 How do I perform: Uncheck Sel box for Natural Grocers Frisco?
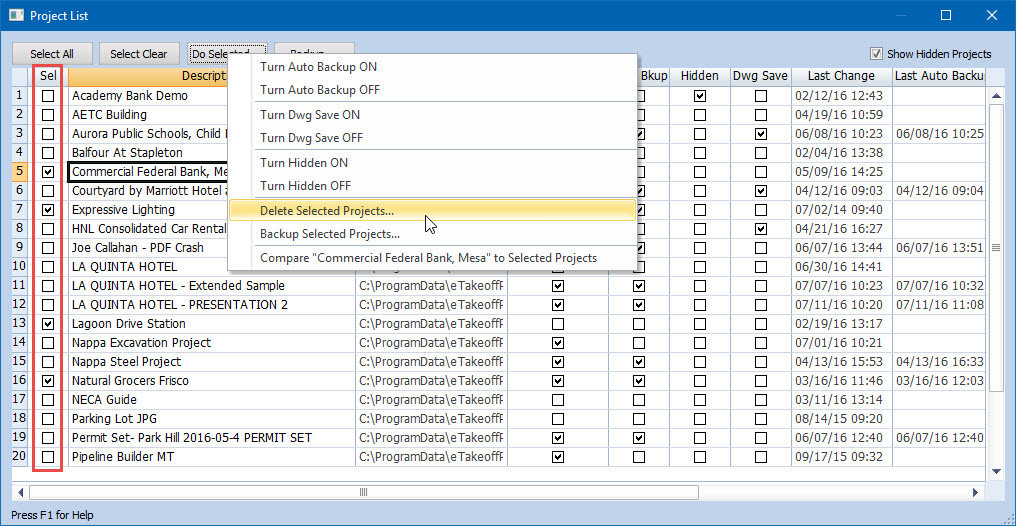[48, 381]
